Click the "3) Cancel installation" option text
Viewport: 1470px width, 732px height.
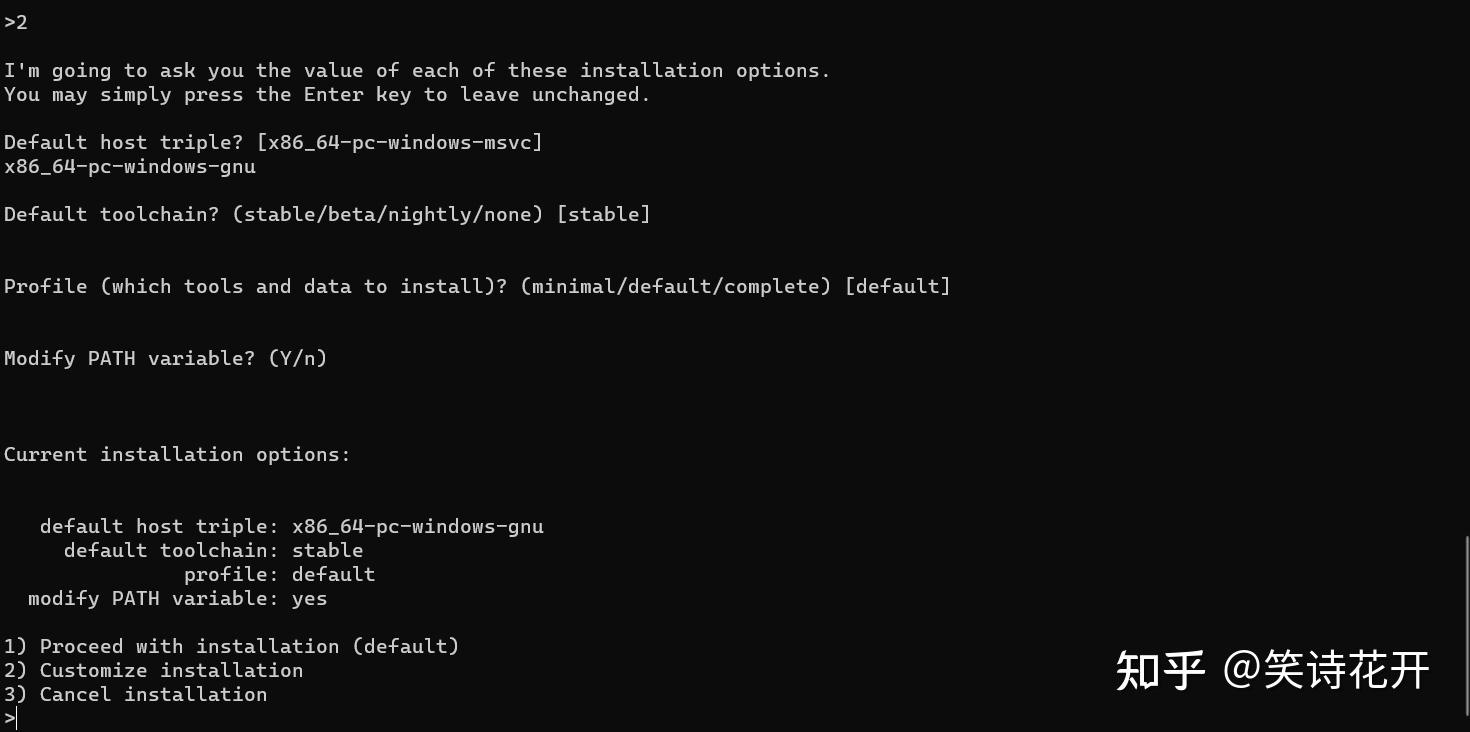(x=135, y=694)
